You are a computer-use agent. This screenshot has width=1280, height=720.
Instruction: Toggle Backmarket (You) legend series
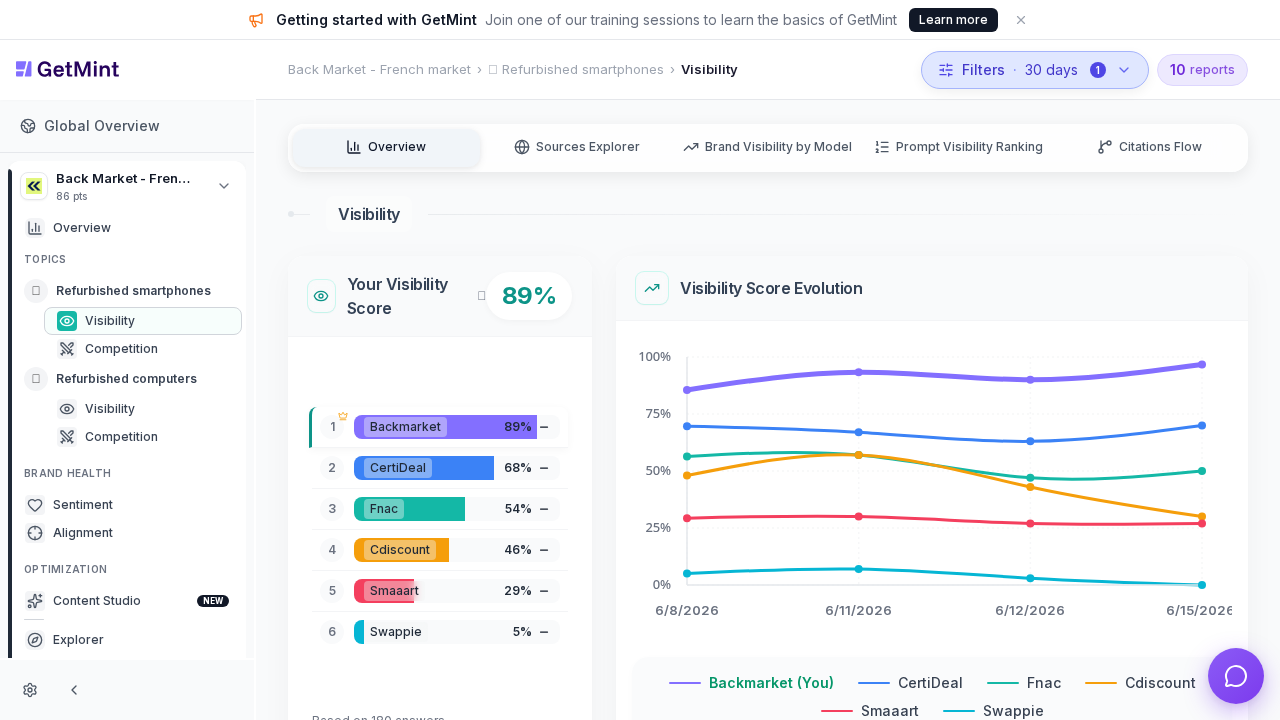(751, 683)
